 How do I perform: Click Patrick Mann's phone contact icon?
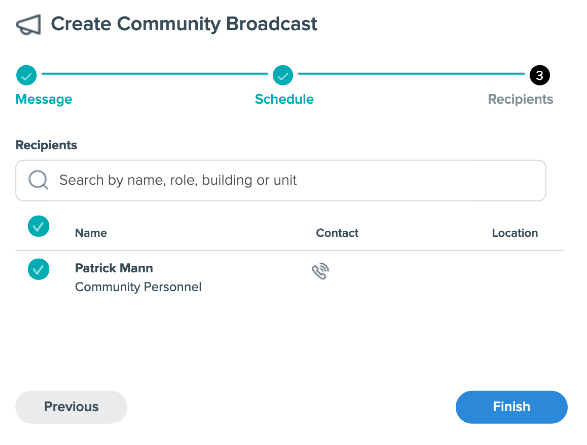[x=320, y=271]
